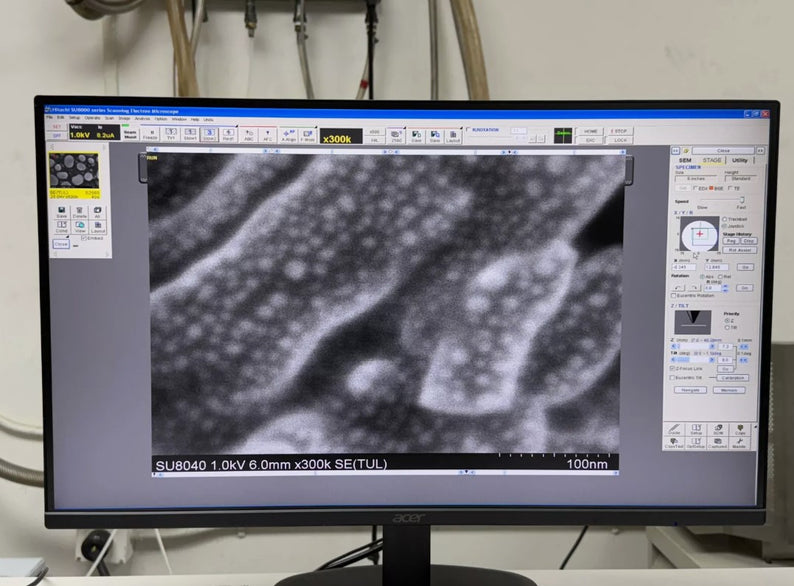Adjust the stage Speed slider
This screenshot has height=586, width=794.
tap(742, 200)
